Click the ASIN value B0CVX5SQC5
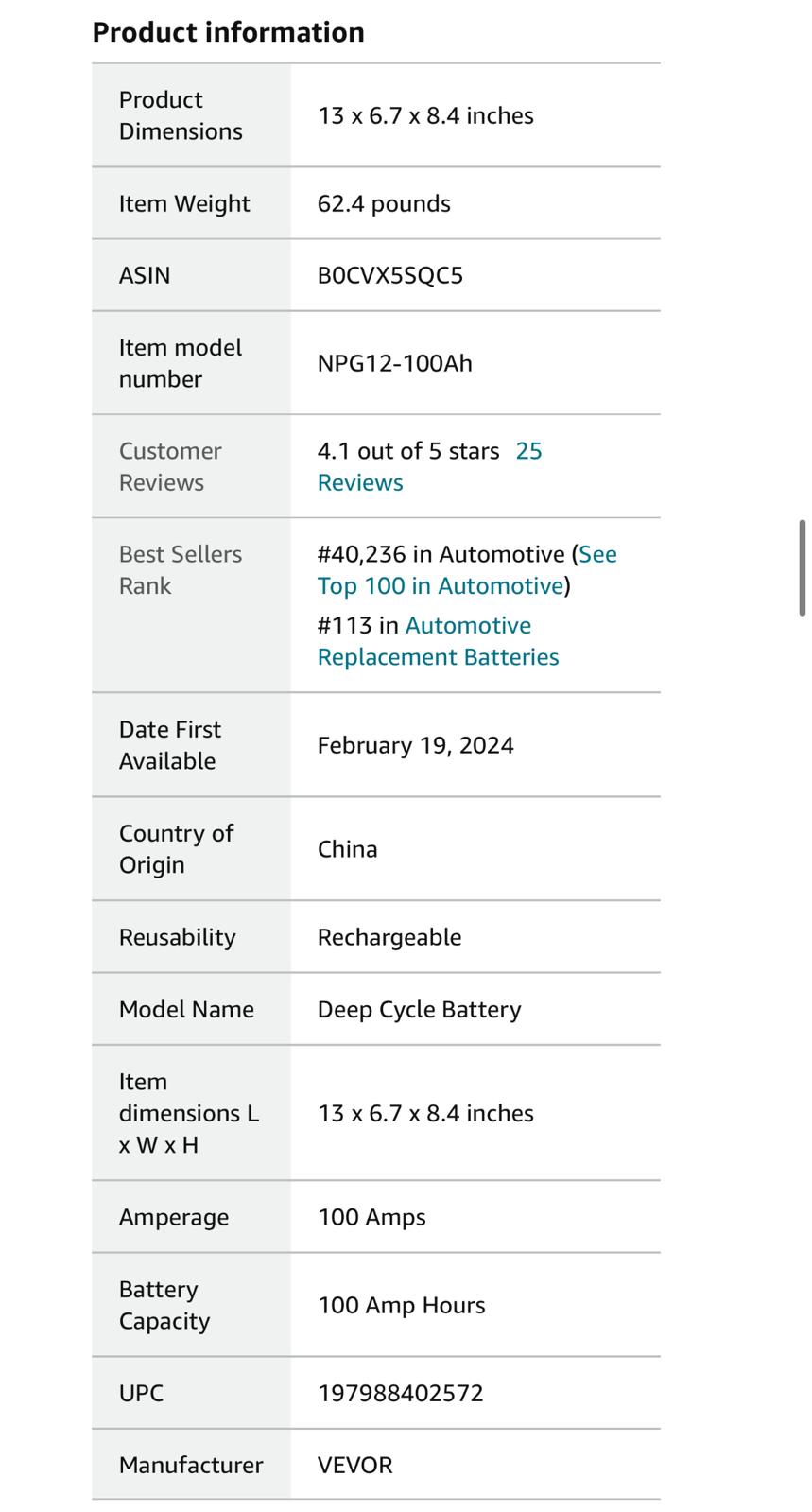The width and height of the screenshot is (812, 1512). (x=389, y=275)
